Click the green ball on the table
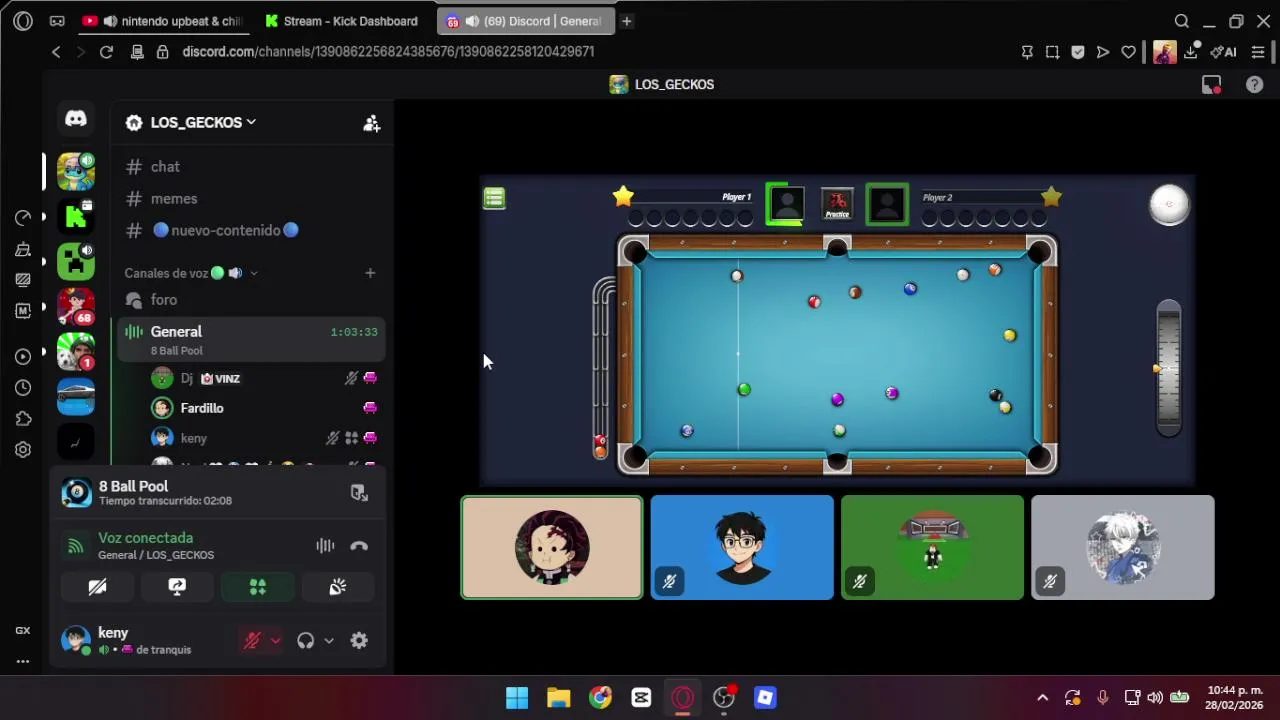This screenshot has height=720, width=1280. 744,390
